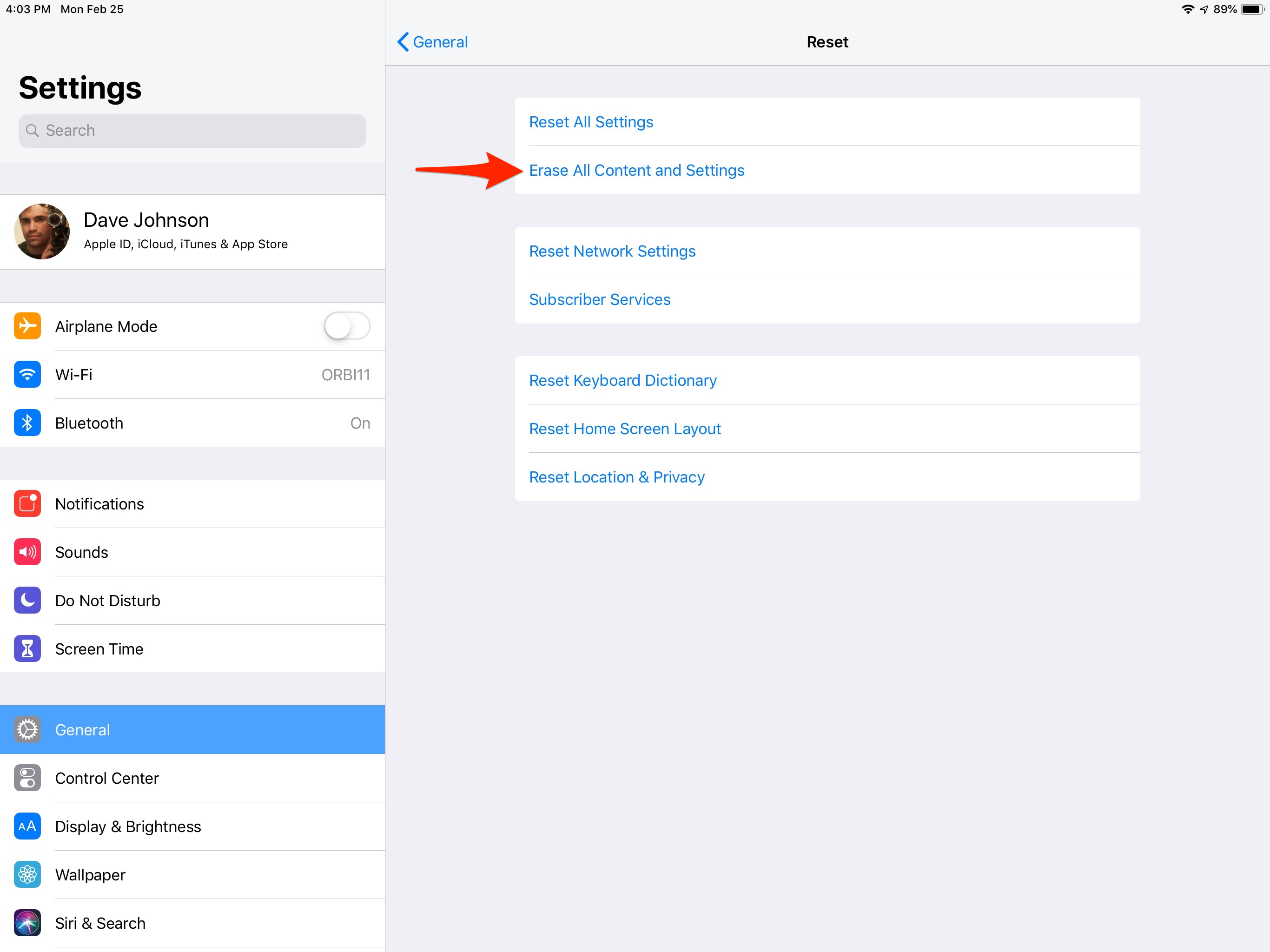Open Wi-Fi settings via its icon

[x=27, y=374]
